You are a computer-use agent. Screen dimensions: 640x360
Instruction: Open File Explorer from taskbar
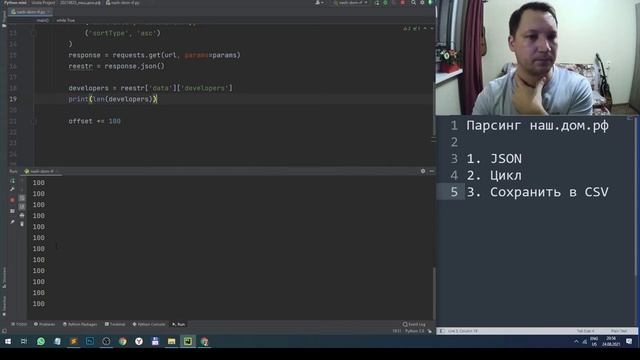pos(171,341)
